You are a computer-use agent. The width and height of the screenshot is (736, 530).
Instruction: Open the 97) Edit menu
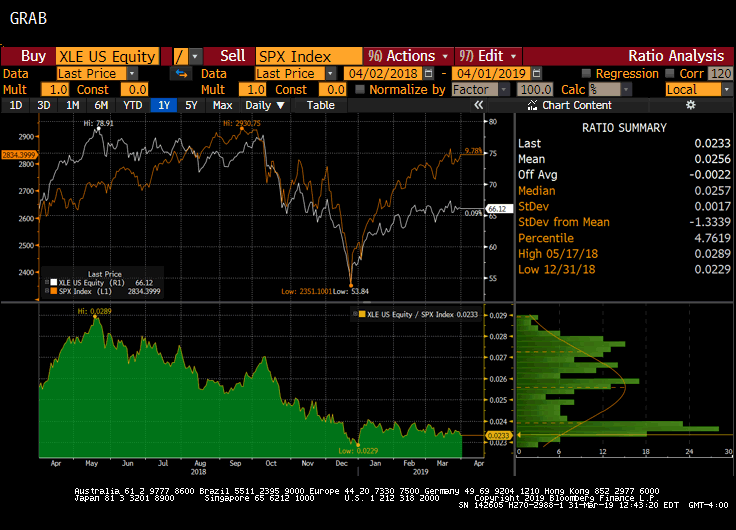pos(488,56)
